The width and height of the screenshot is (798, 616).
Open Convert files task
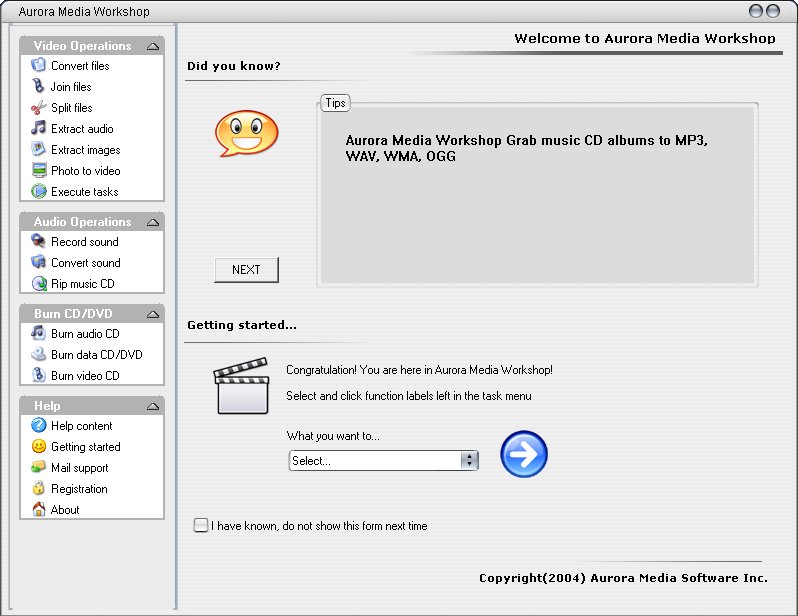pyautogui.click(x=80, y=66)
